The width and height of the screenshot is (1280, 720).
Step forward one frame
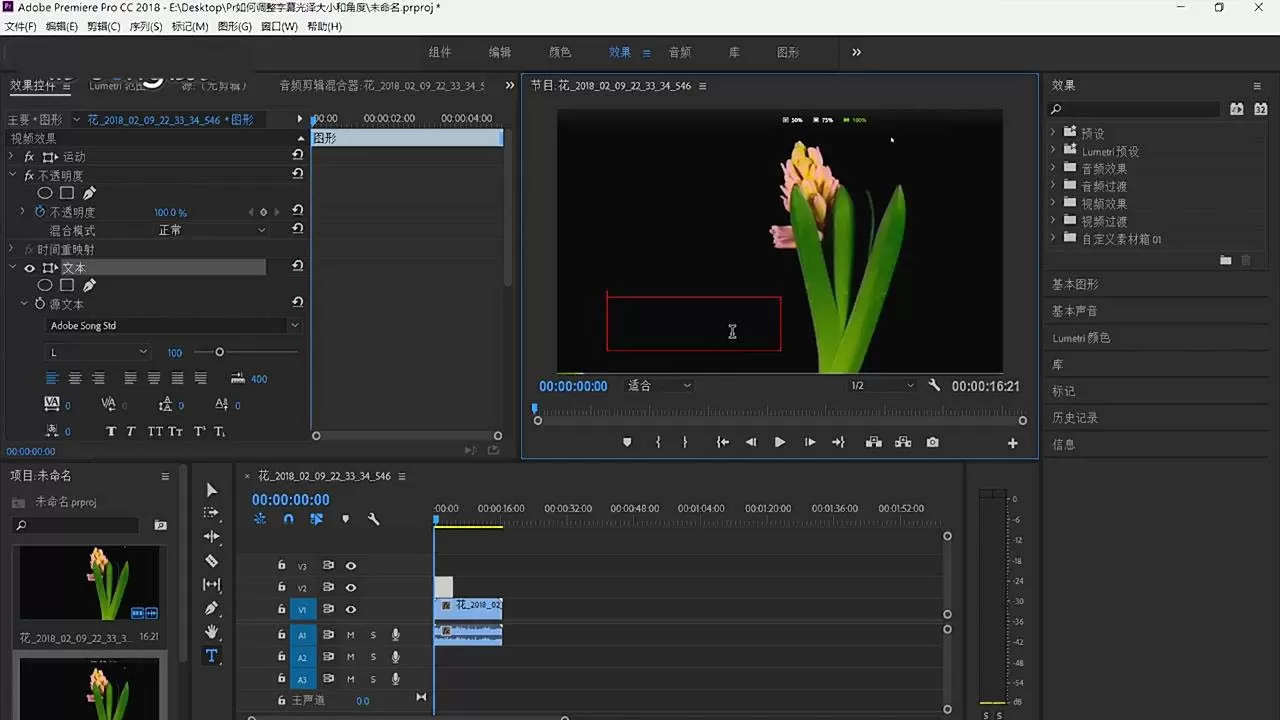point(810,442)
